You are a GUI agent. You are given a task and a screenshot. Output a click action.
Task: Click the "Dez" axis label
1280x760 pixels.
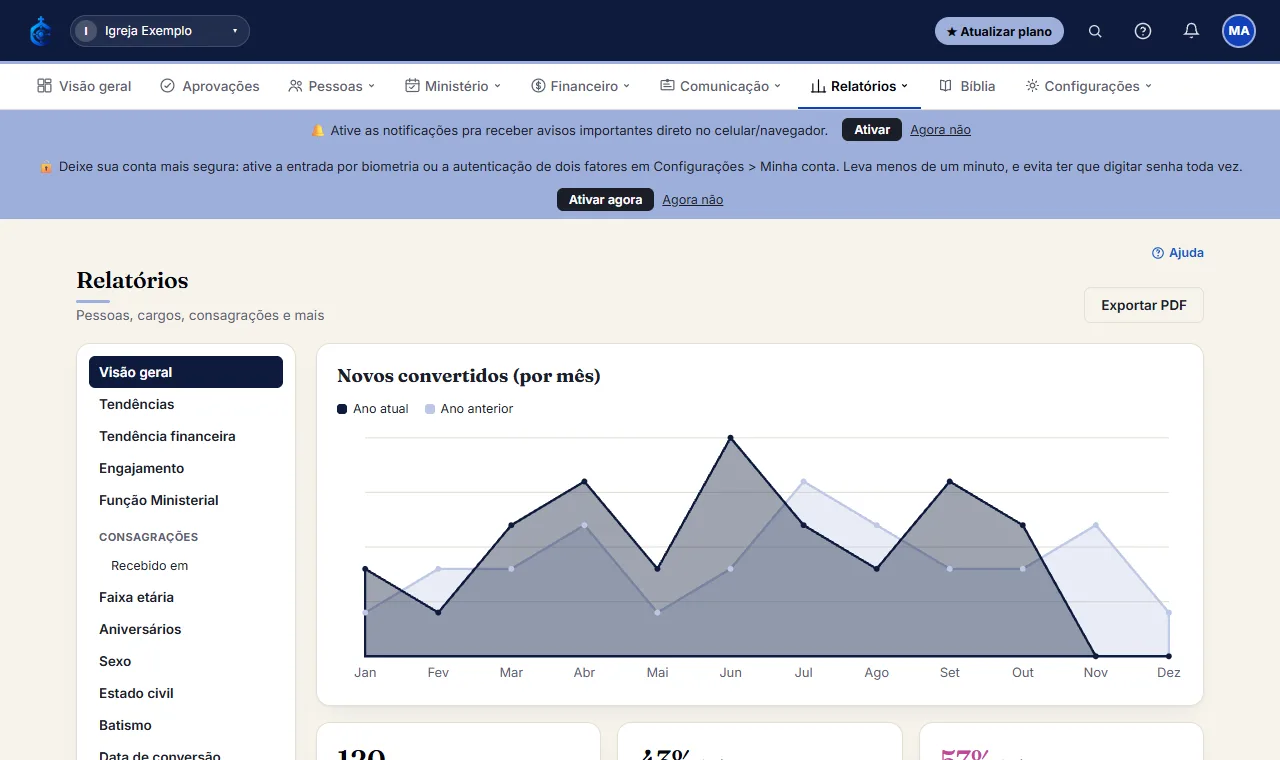click(1169, 673)
